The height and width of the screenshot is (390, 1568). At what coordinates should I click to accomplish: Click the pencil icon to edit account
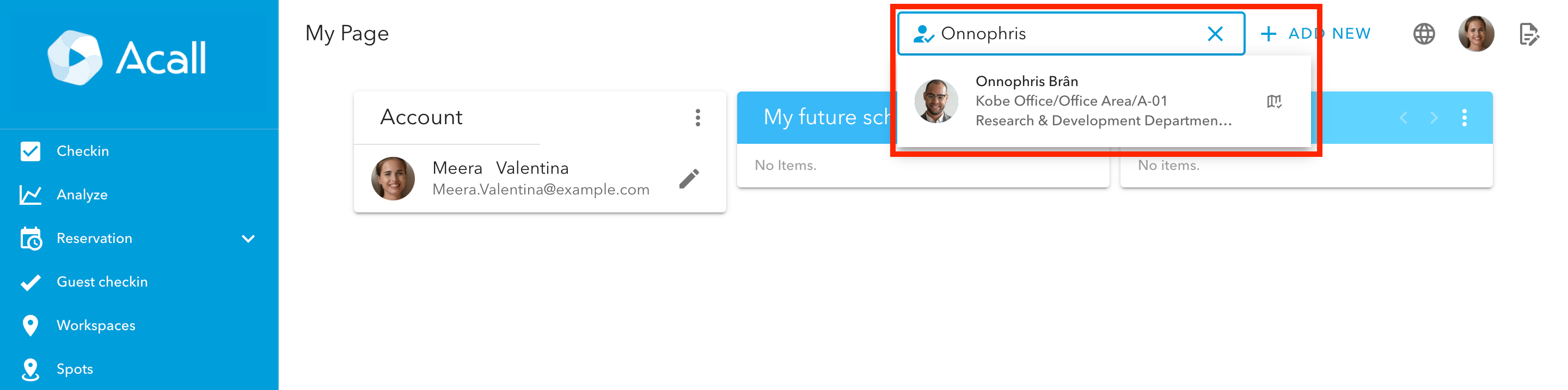point(689,179)
